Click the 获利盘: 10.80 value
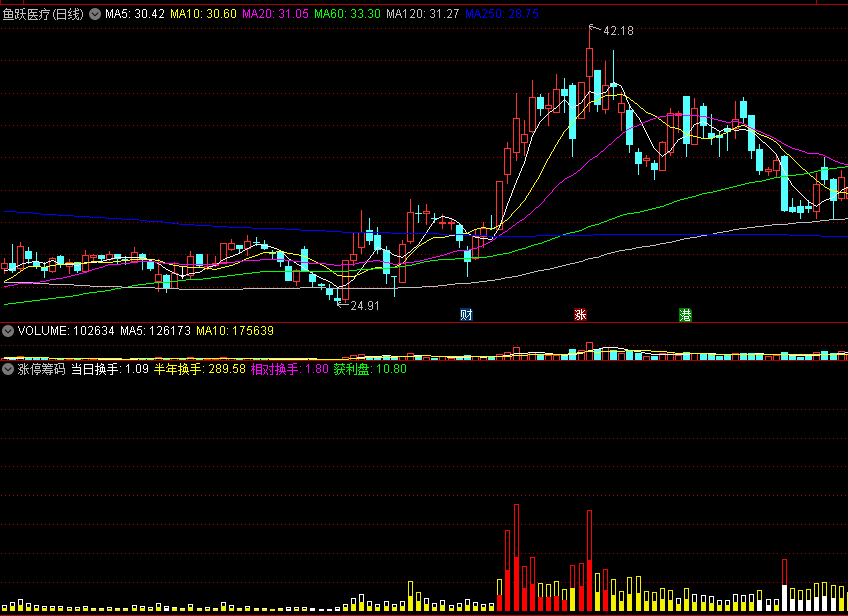 (x=370, y=369)
